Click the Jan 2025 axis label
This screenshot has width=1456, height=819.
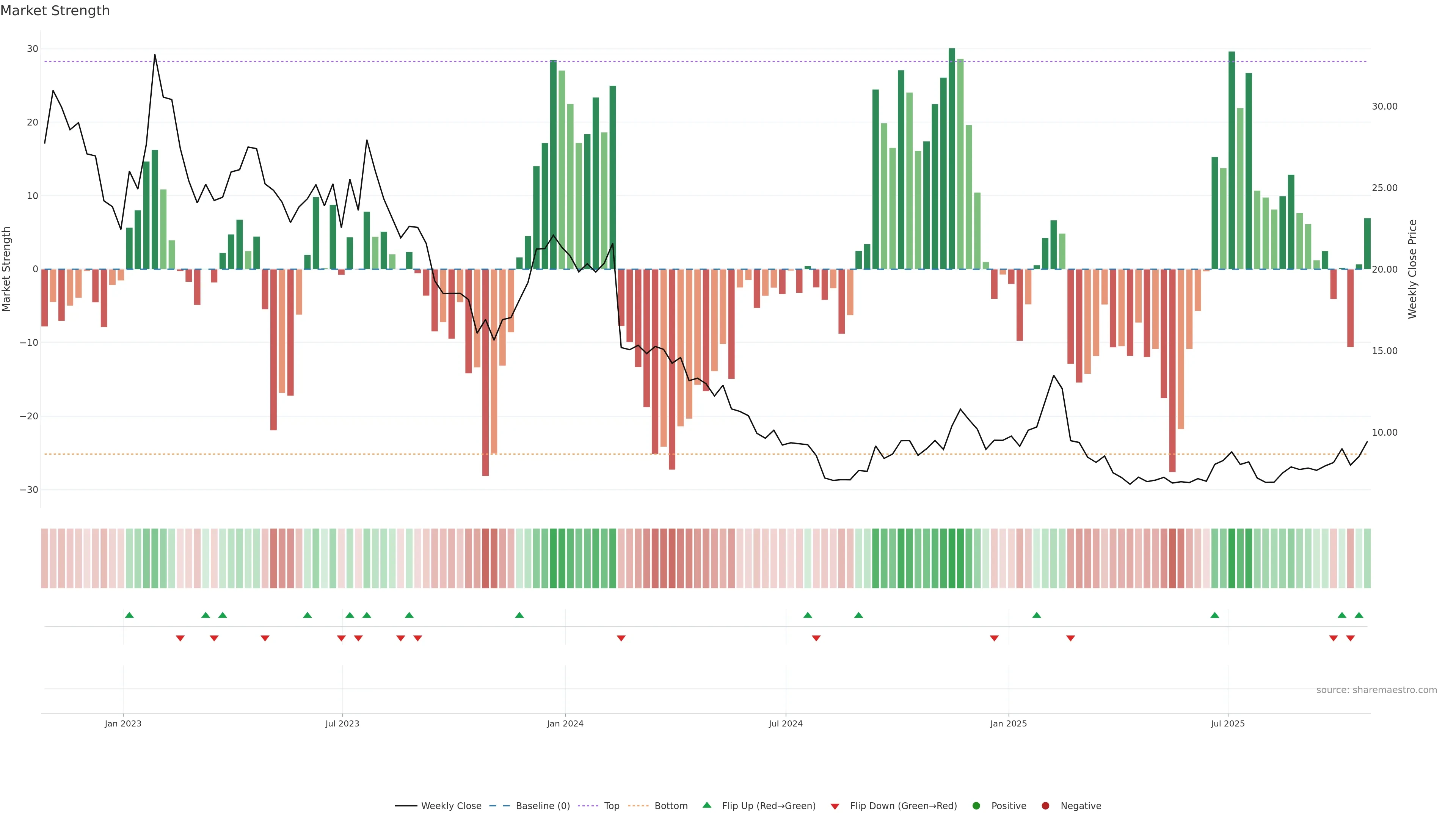[1008, 723]
